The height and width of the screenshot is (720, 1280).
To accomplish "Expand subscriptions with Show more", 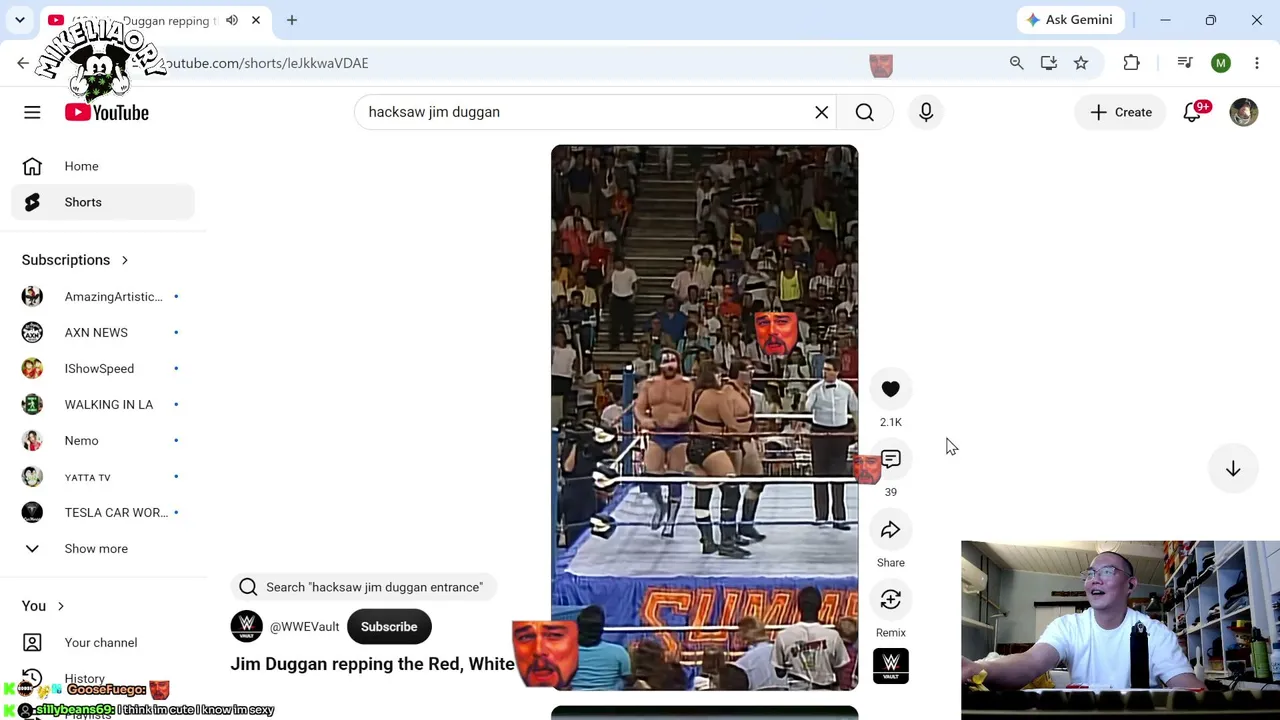I will coord(103,548).
